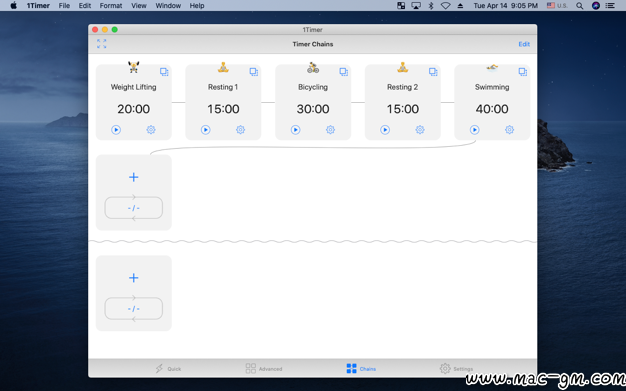The width and height of the screenshot is (626, 391).
Task: Play the Resting 2 timer
Action: click(385, 130)
